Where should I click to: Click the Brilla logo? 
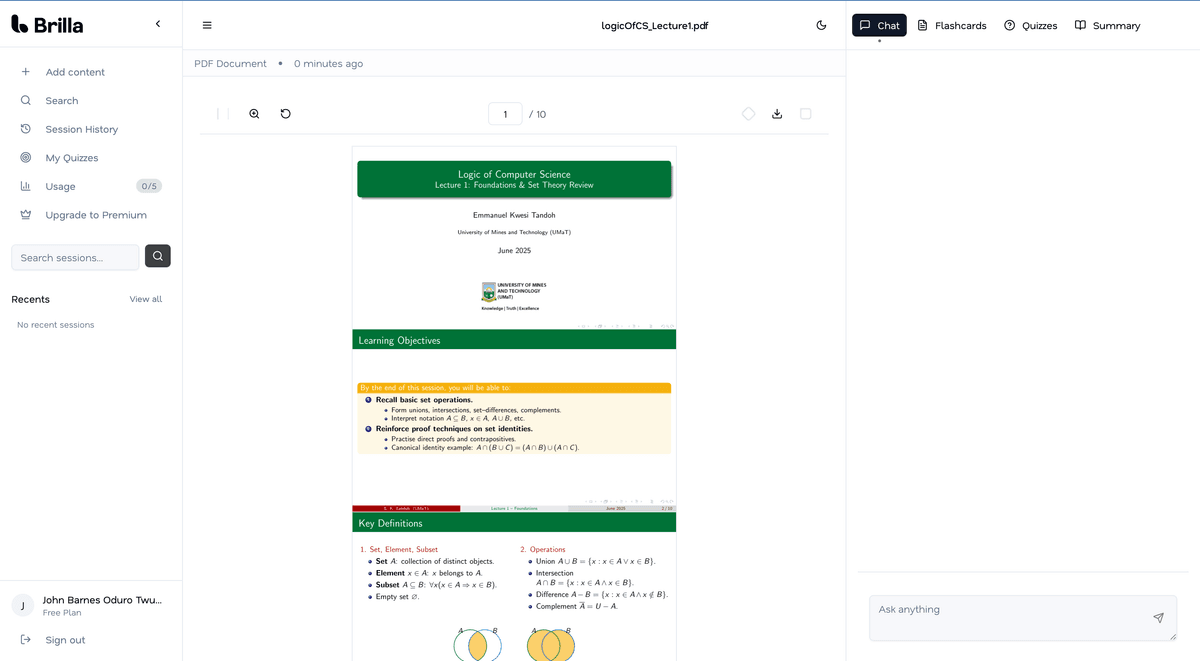click(x=47, y=25)
